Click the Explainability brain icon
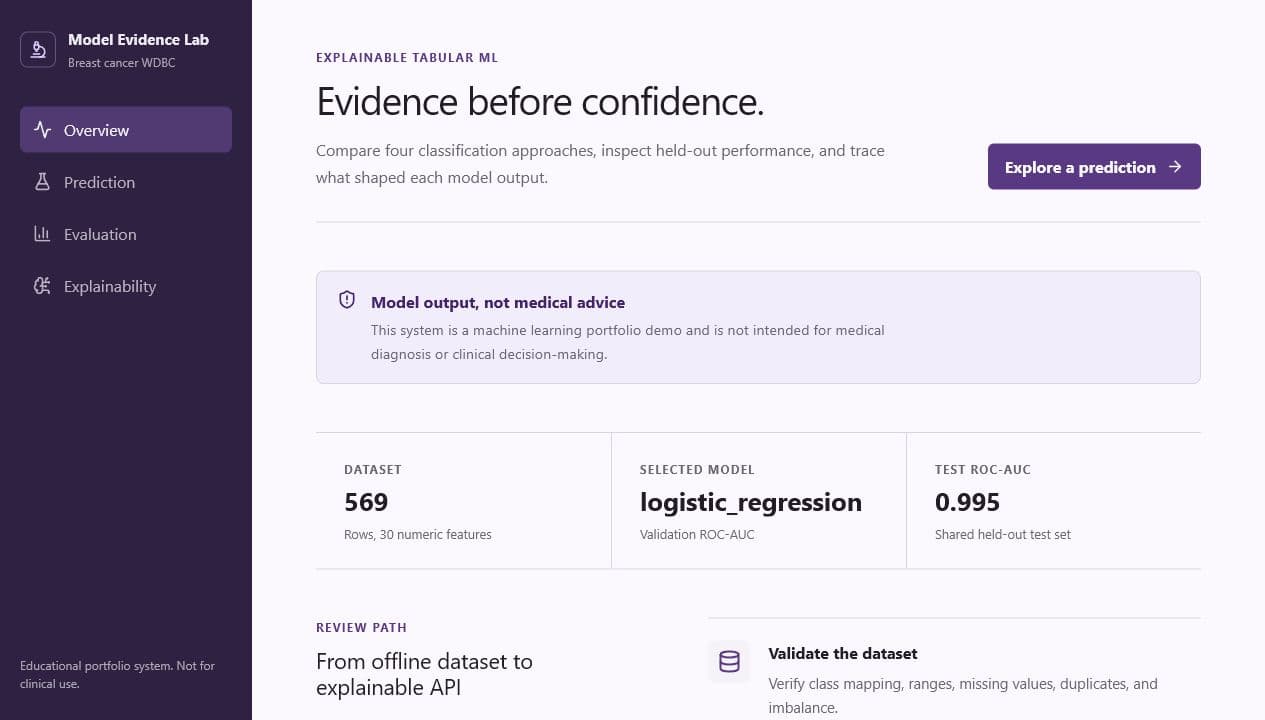Viewport: 1265px width, 720px height. [42, 286]
